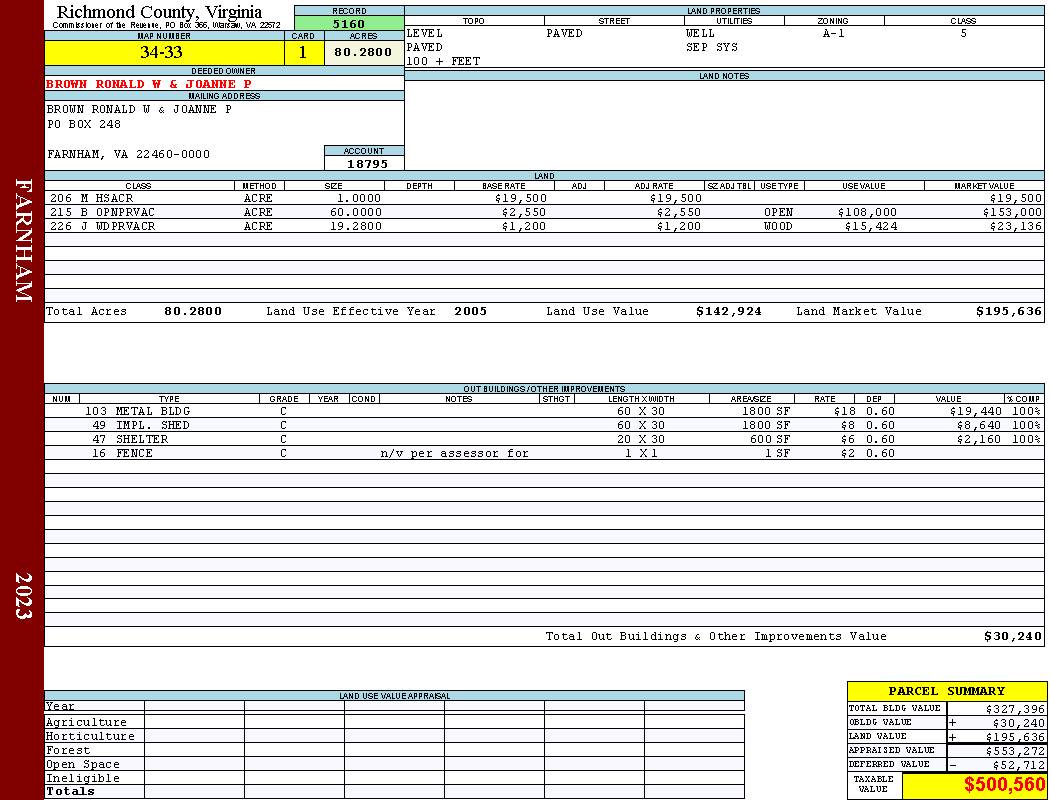Click the impl. shed value $8,640
This screenshot has width=1050, height=800.
point(979,426)
